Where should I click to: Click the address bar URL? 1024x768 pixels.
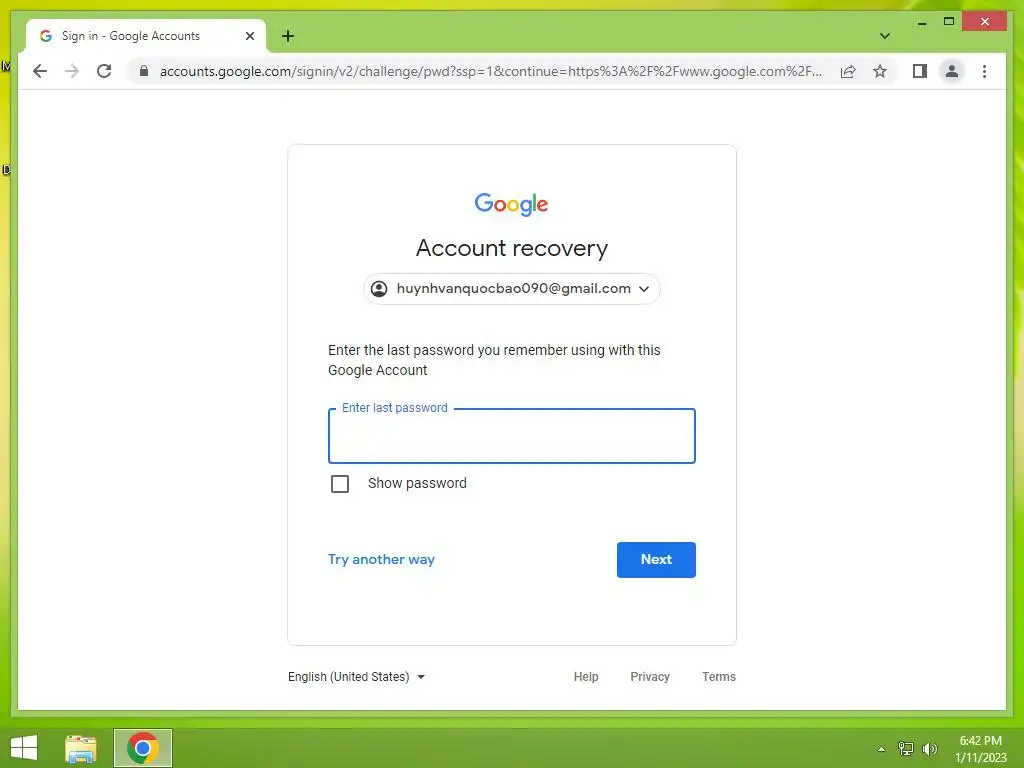tap(490, 71)
